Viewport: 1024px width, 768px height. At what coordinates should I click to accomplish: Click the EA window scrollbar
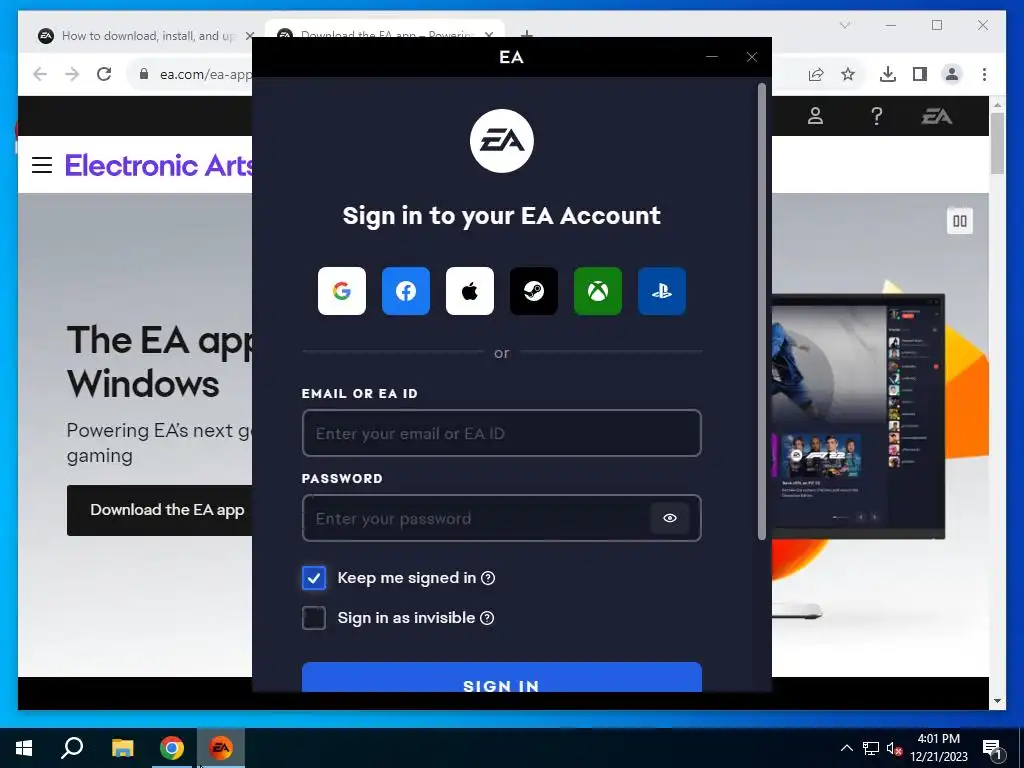point(761,311)
